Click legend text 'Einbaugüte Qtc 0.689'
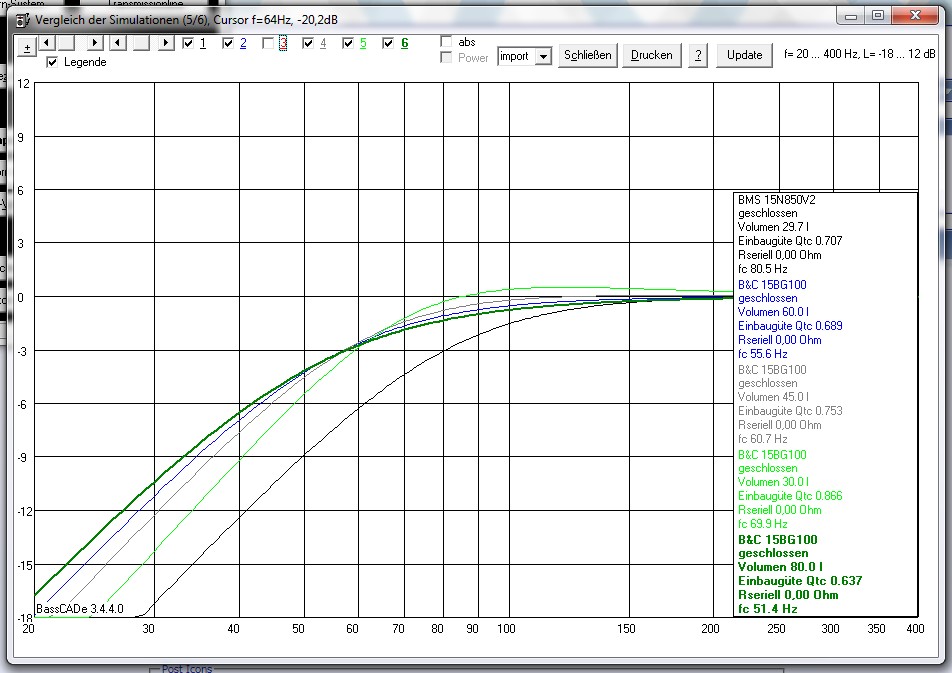This screenshot has height=673, width=952. click(790, 326)
